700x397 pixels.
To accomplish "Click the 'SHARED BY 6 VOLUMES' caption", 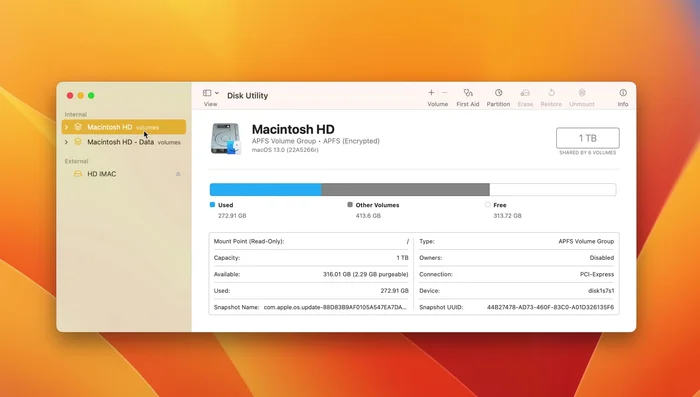I will click(588, 153).
